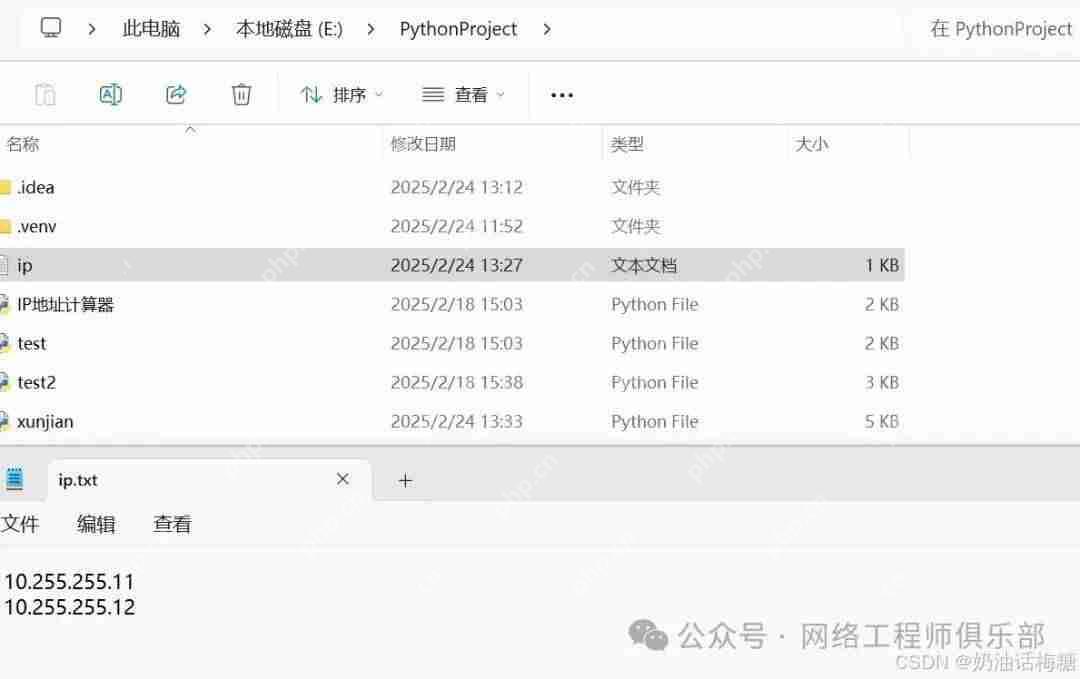Viewport: 1080px width, 679px height.
Task: Click the Python icon beside test2
Action: (5, 382)
